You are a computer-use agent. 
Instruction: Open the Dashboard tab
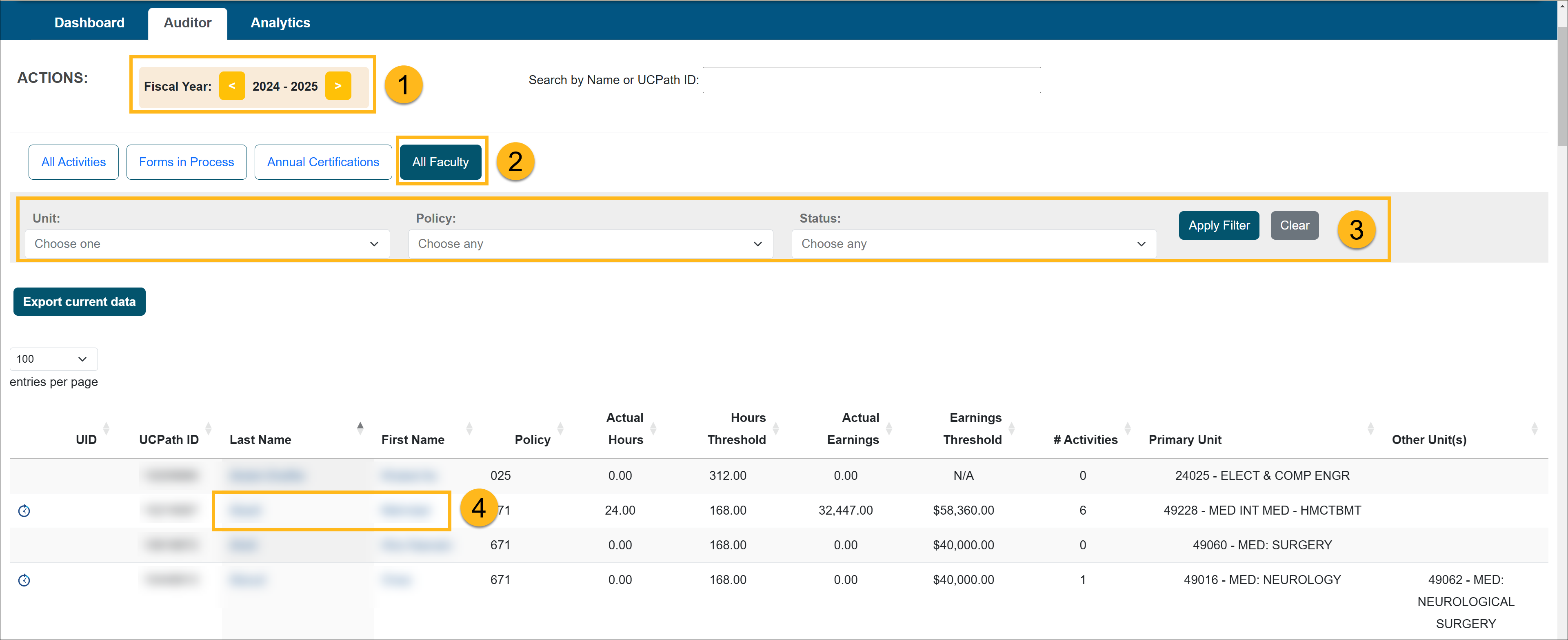coord(89,22)
